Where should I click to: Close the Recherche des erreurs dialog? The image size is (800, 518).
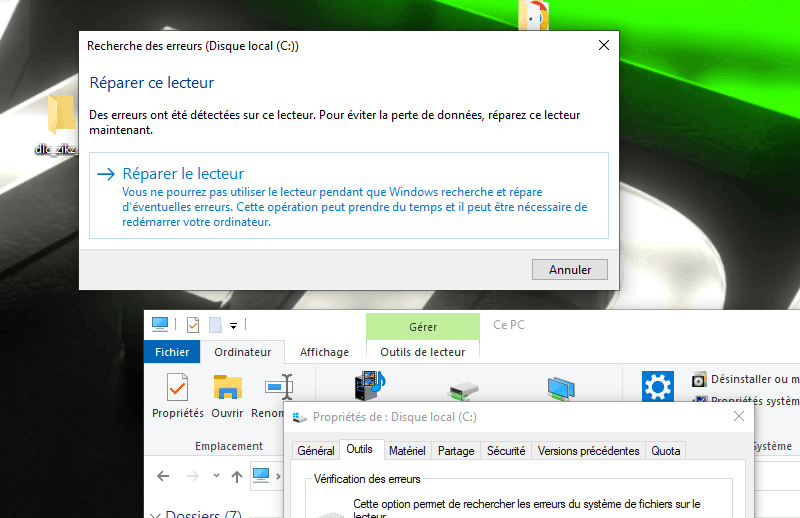click(x=604, y=45)
